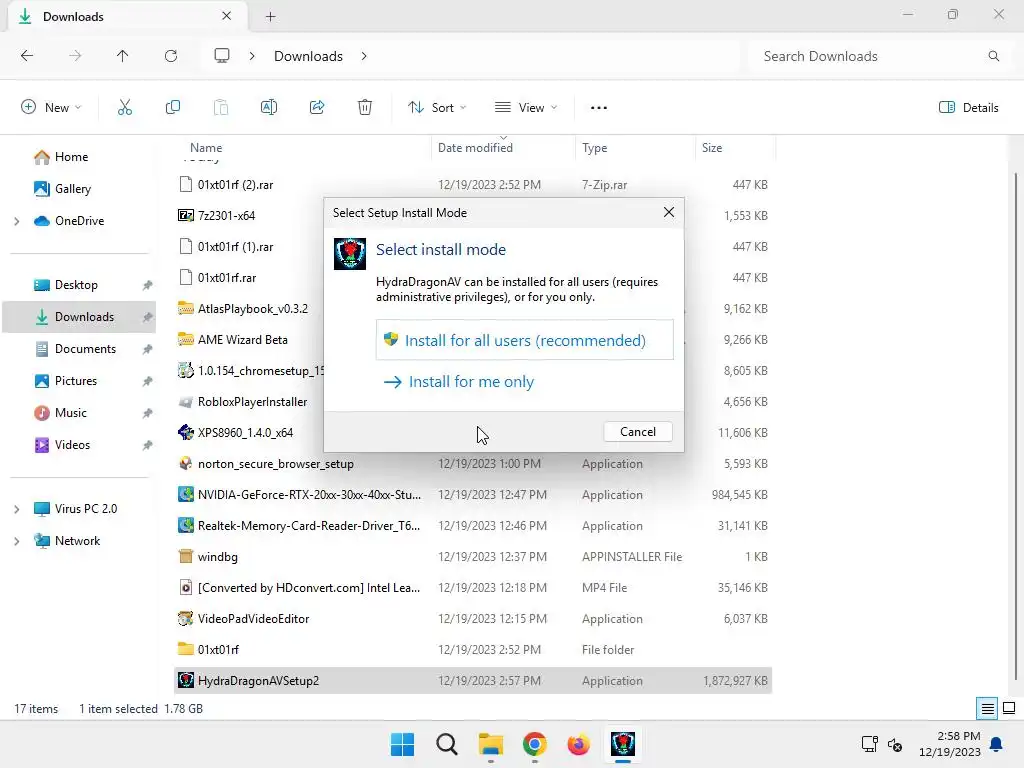Refresh the Downloads folder
The image size is (1024, 768).
point(171,56)
